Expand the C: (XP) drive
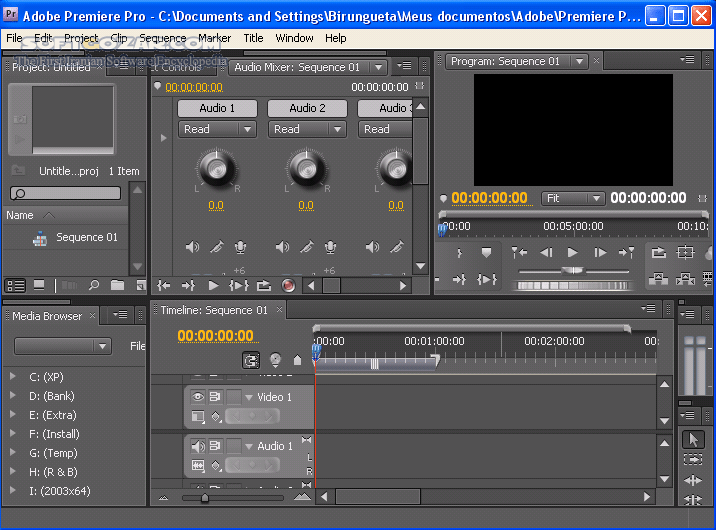 [x=13, y=377]
